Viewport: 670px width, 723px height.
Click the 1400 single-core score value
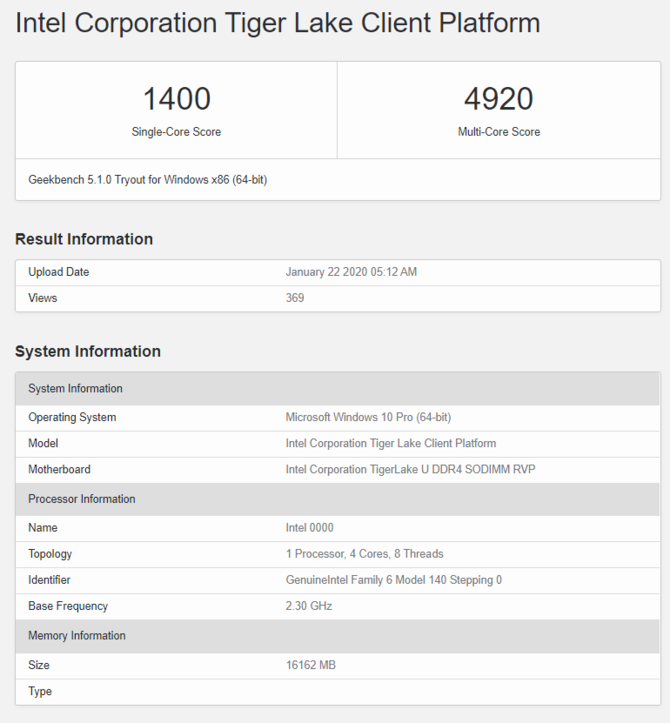[x=176, y=99]
